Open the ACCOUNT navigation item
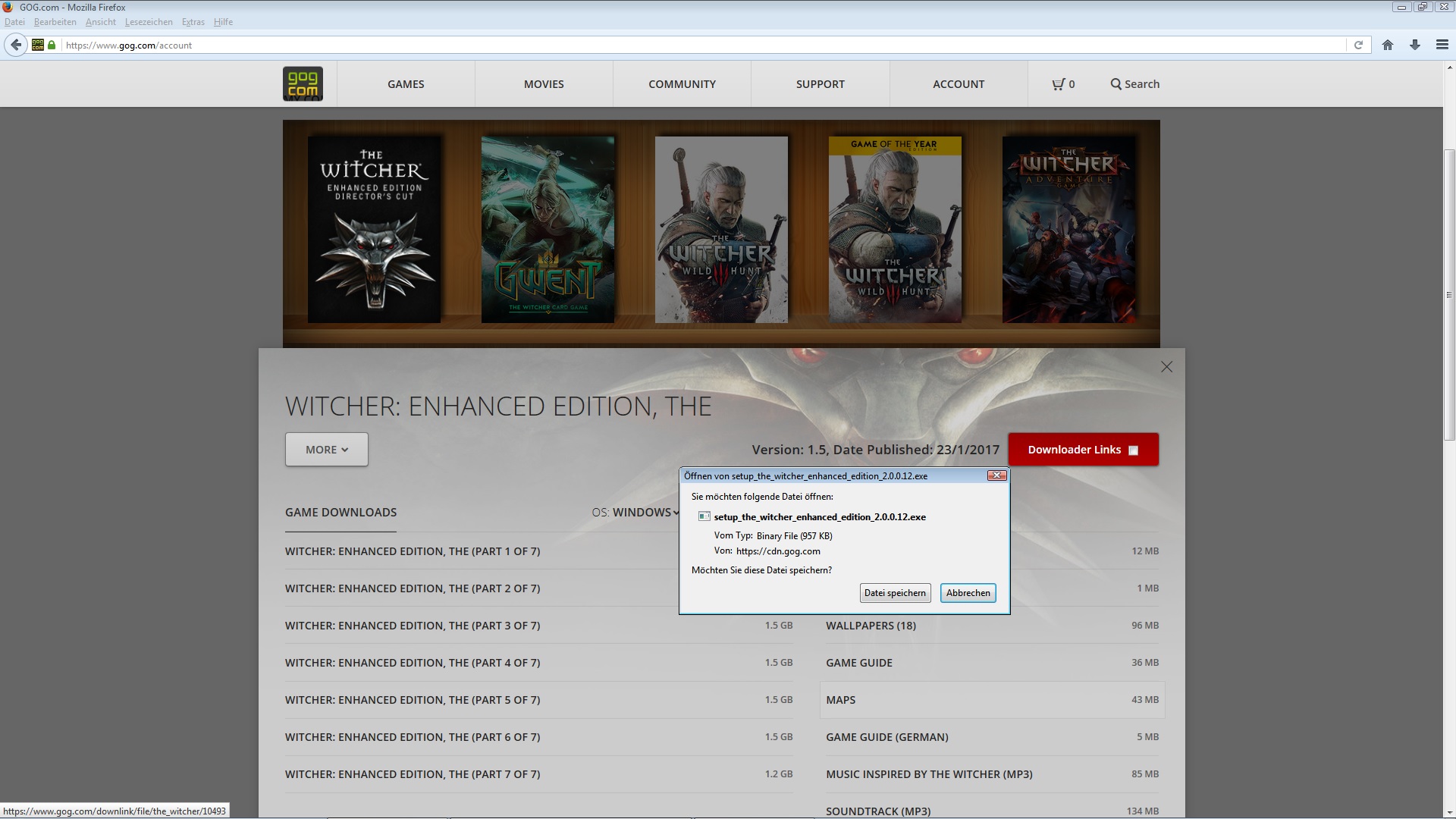Viewport: 1456px width, 819px height. coord(959,84)
